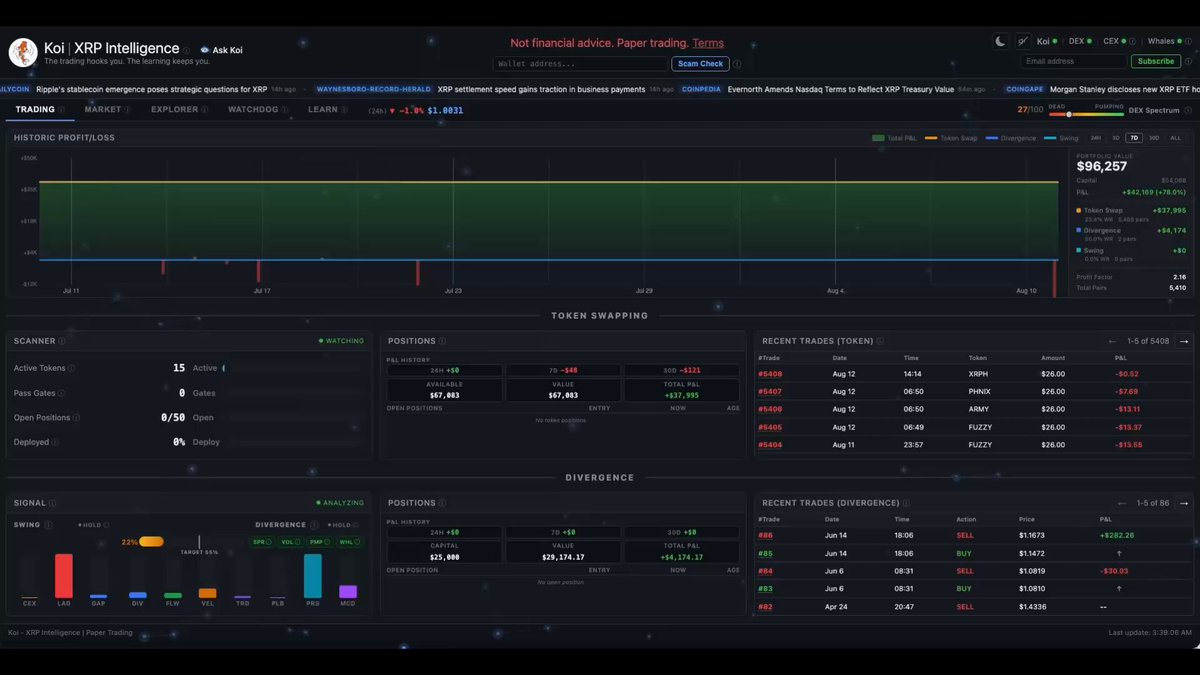This screenshot has height=675, width=1200.
Task: Toggle the Swing chart series
Action: point(1061,138)
